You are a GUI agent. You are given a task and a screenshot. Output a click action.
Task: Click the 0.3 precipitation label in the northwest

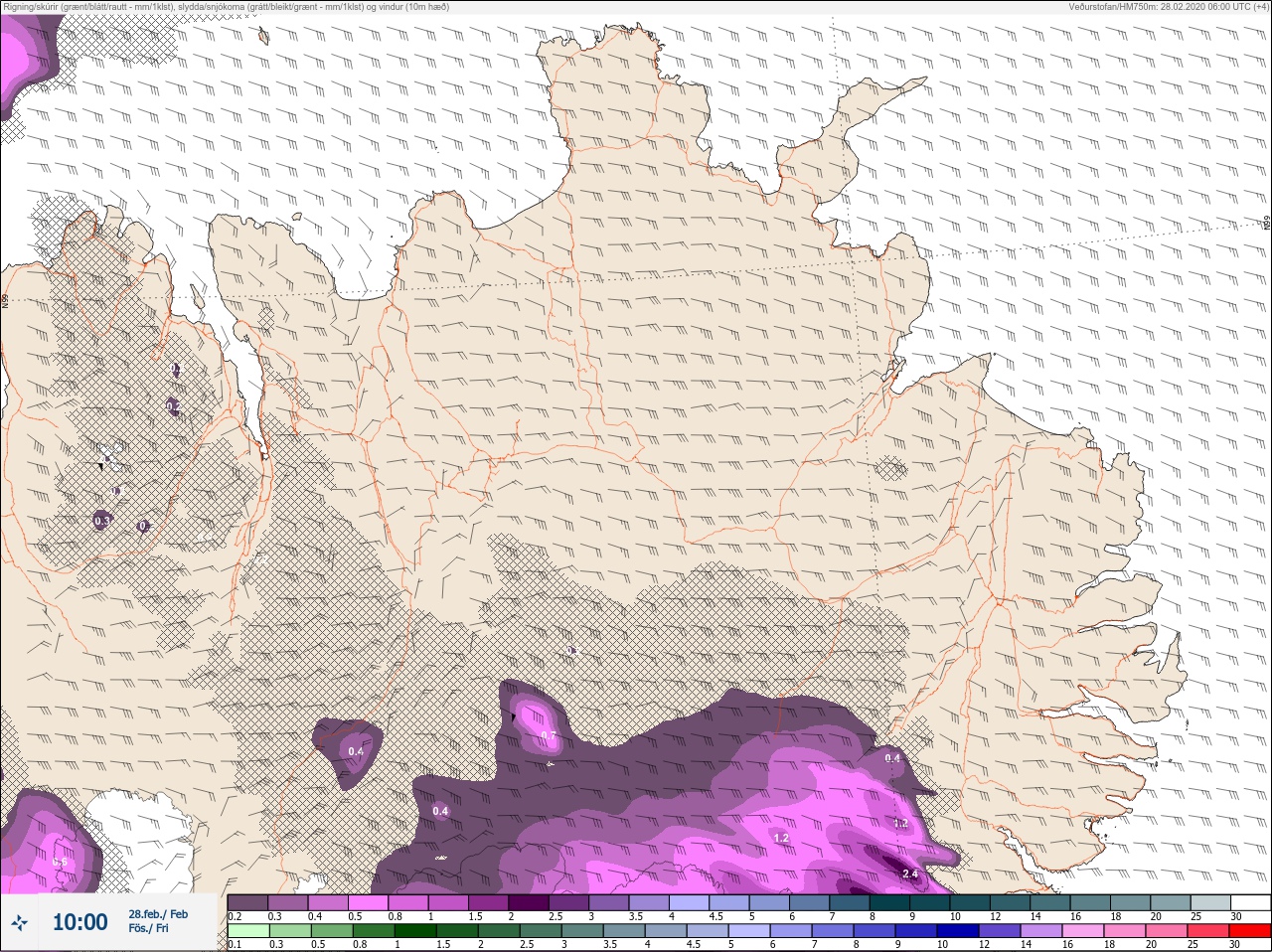pos(101,520)
